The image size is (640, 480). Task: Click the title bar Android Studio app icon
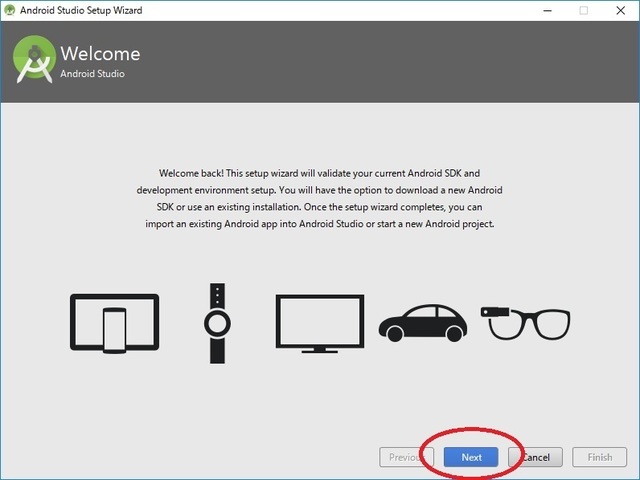(x=9, y=10)
